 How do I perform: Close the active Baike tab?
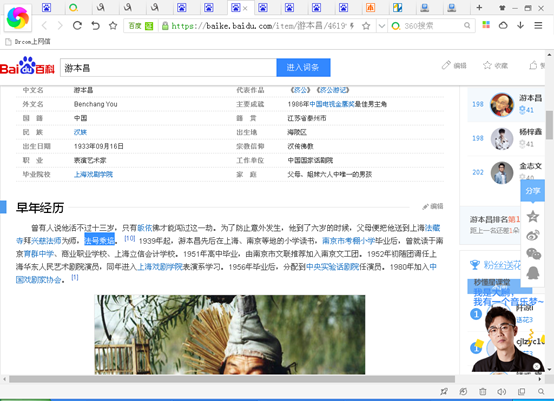pos(245,8)
